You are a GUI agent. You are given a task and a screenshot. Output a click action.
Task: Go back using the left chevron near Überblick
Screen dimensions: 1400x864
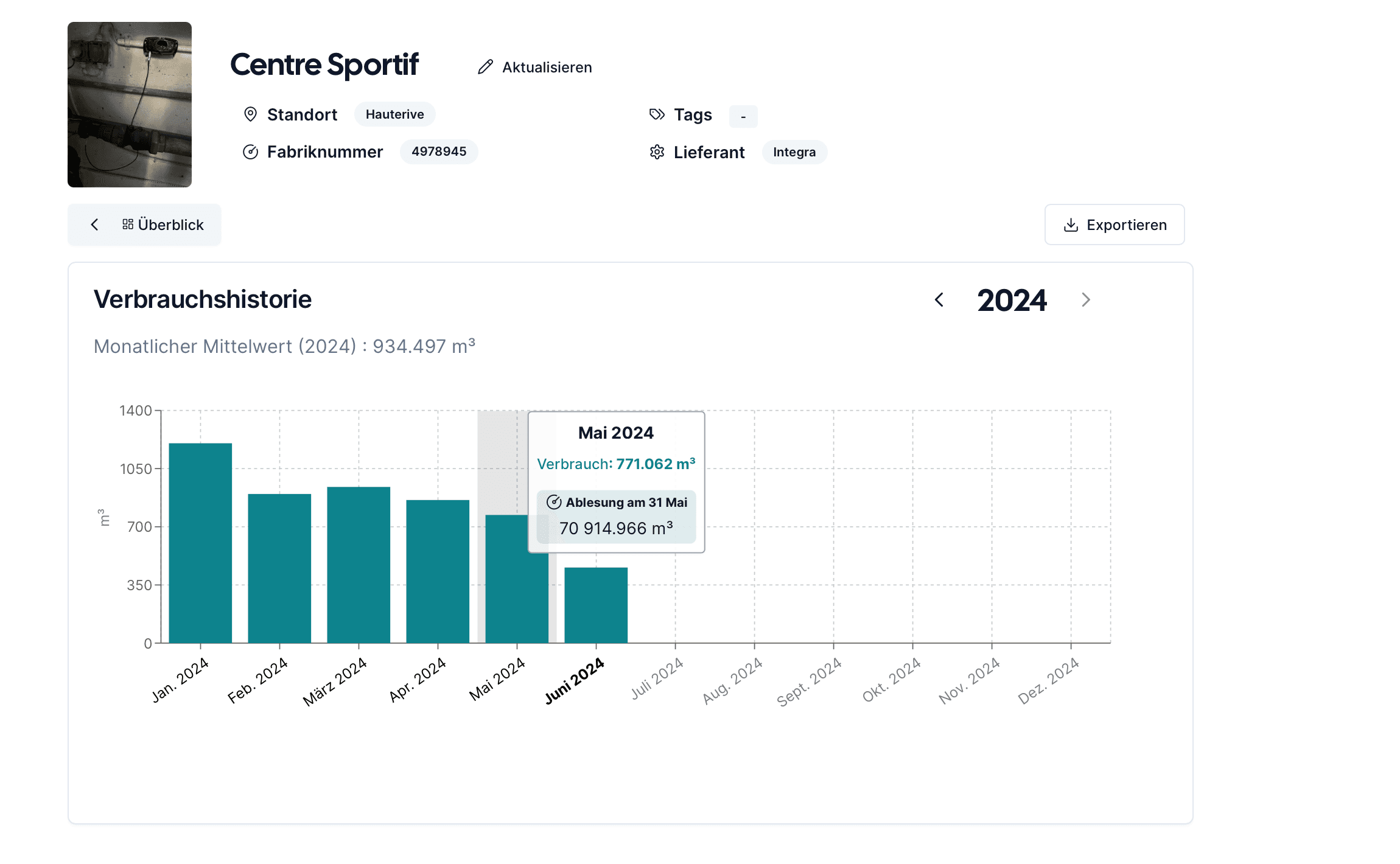pyautogui.click(x=95, y=225)
